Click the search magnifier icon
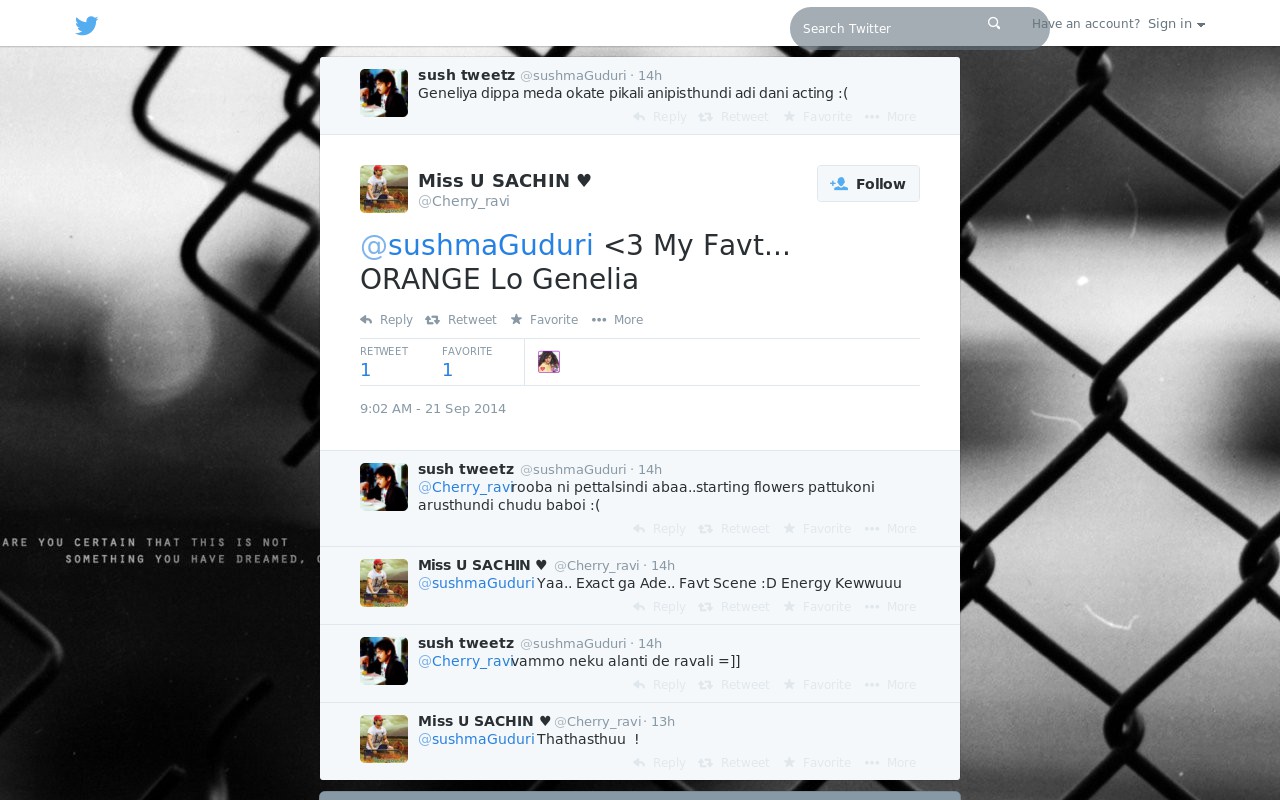Image resolution: width=1280 pixels, height=800 pixels. click(994, 24)
